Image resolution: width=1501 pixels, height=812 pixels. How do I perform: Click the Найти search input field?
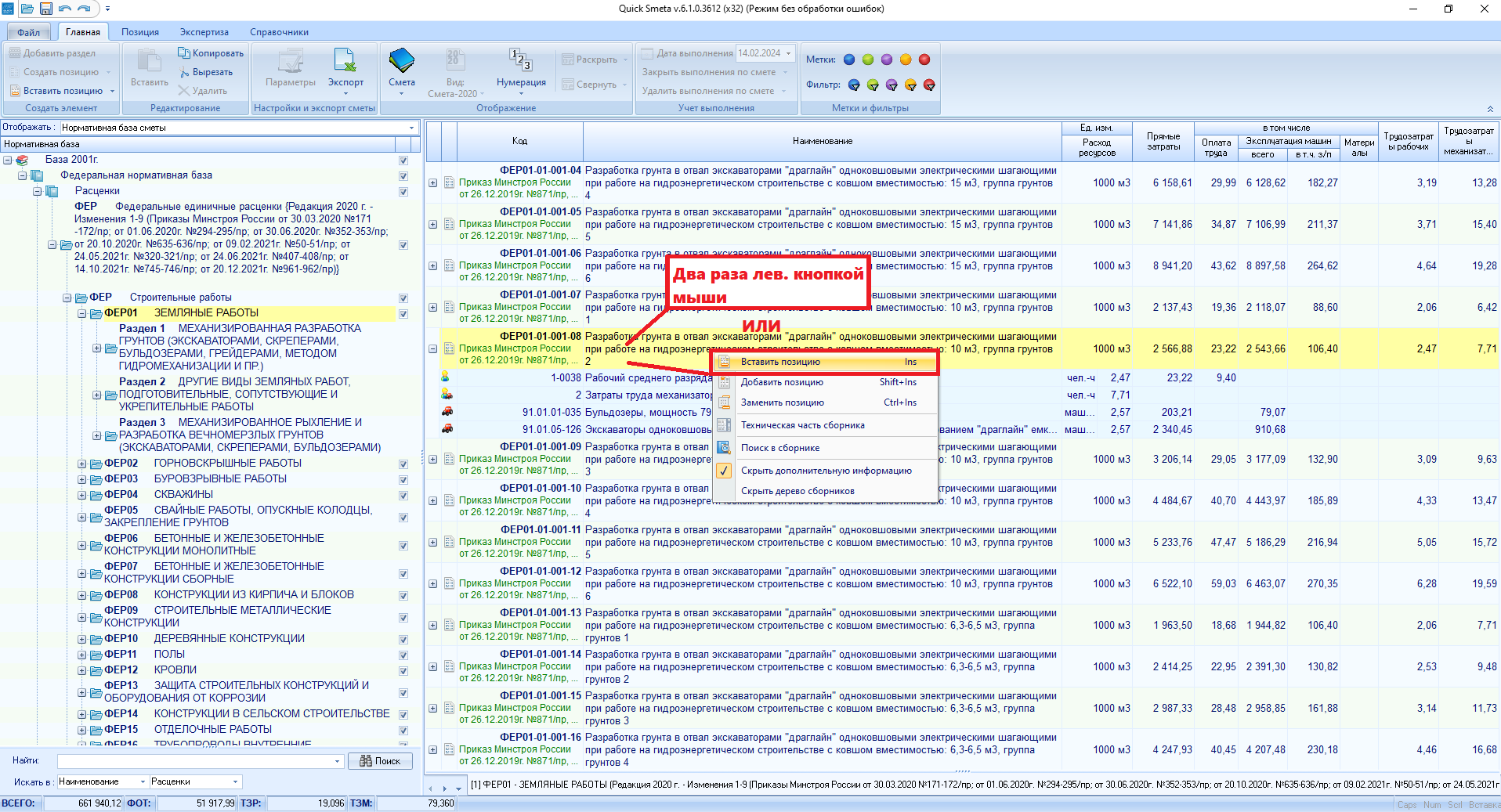coord(200,761)
